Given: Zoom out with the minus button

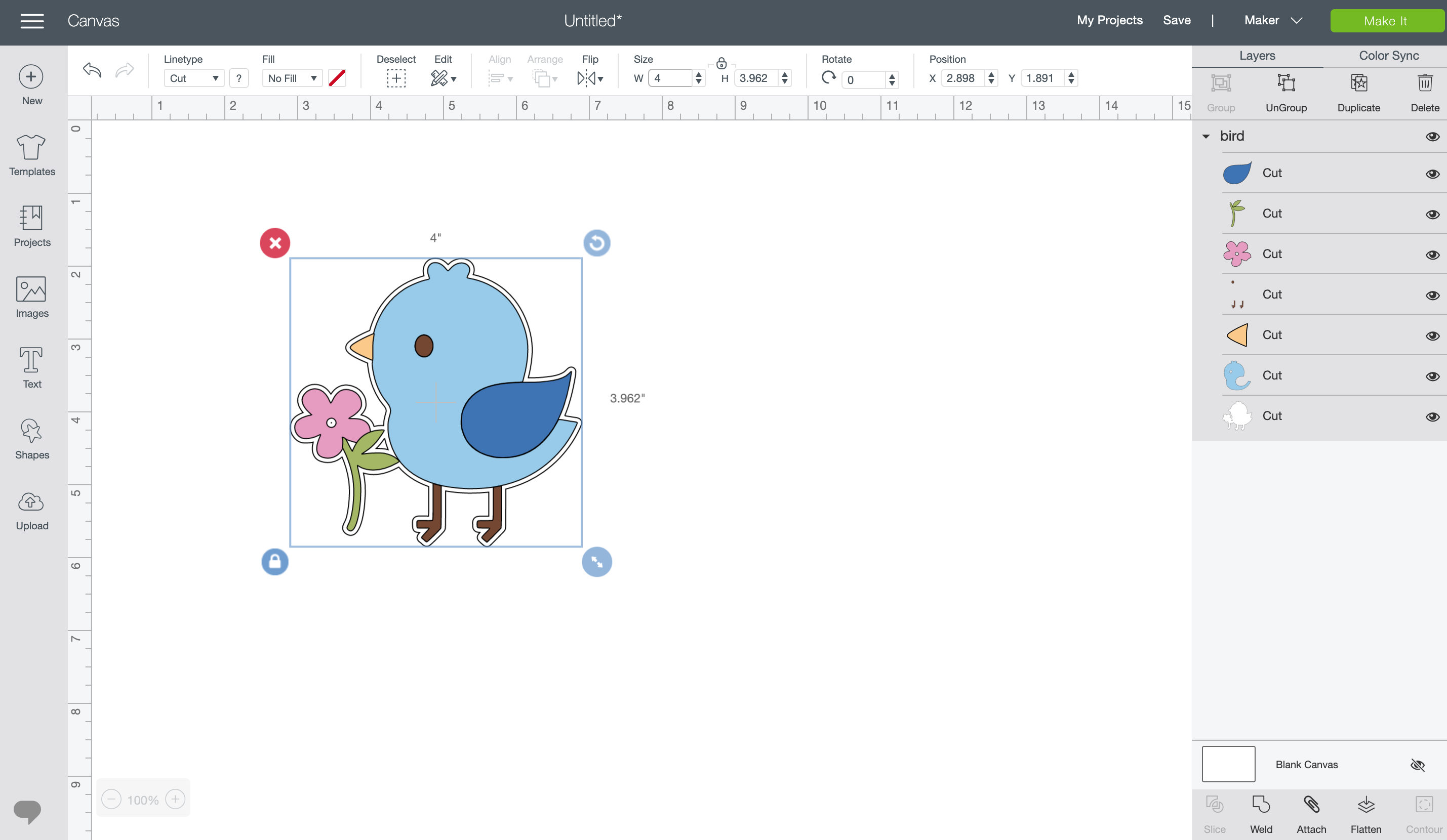Looking at the screenshot, I should (x=111, y=799).
